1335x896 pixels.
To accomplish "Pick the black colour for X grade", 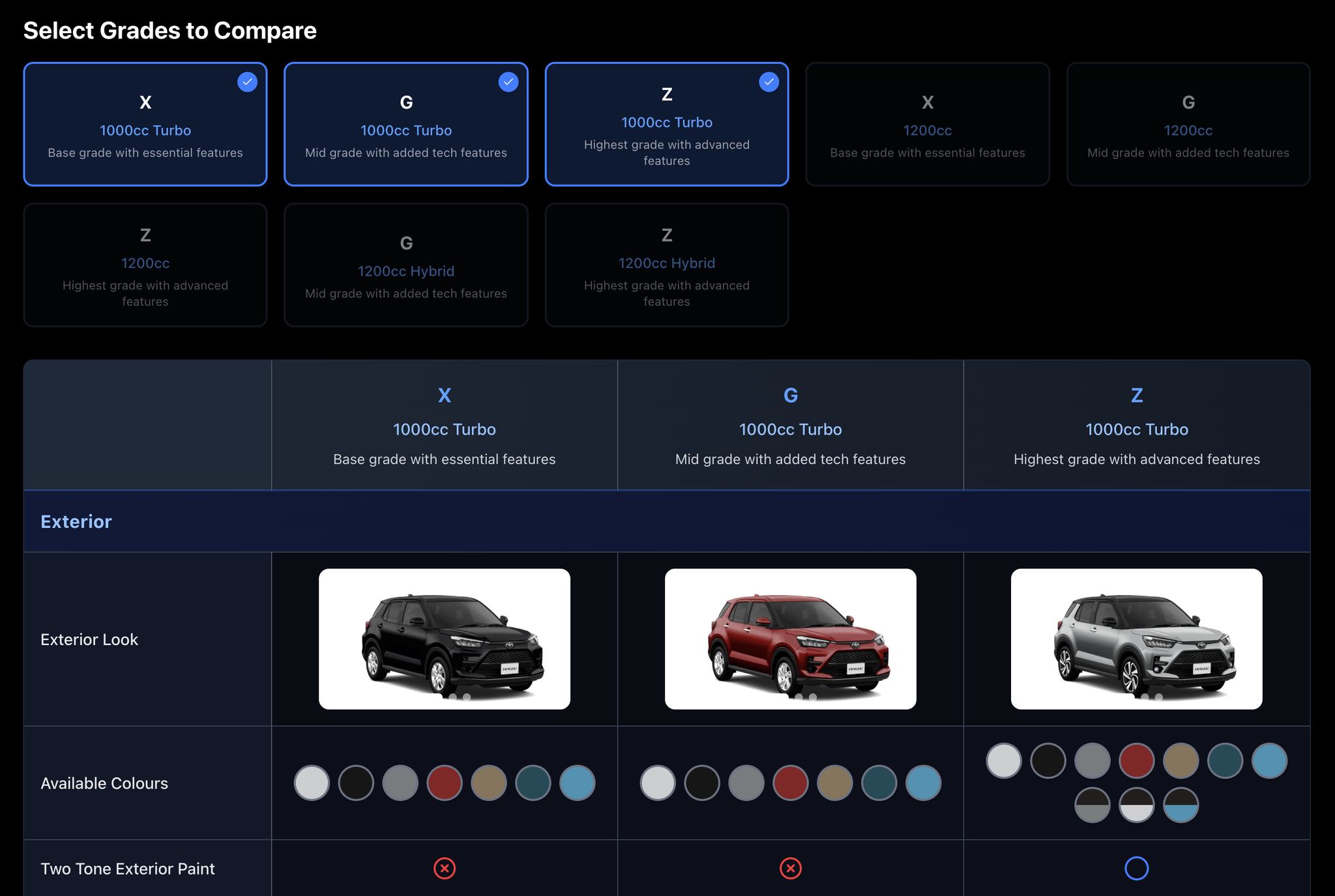I will (x=356, y=783).
